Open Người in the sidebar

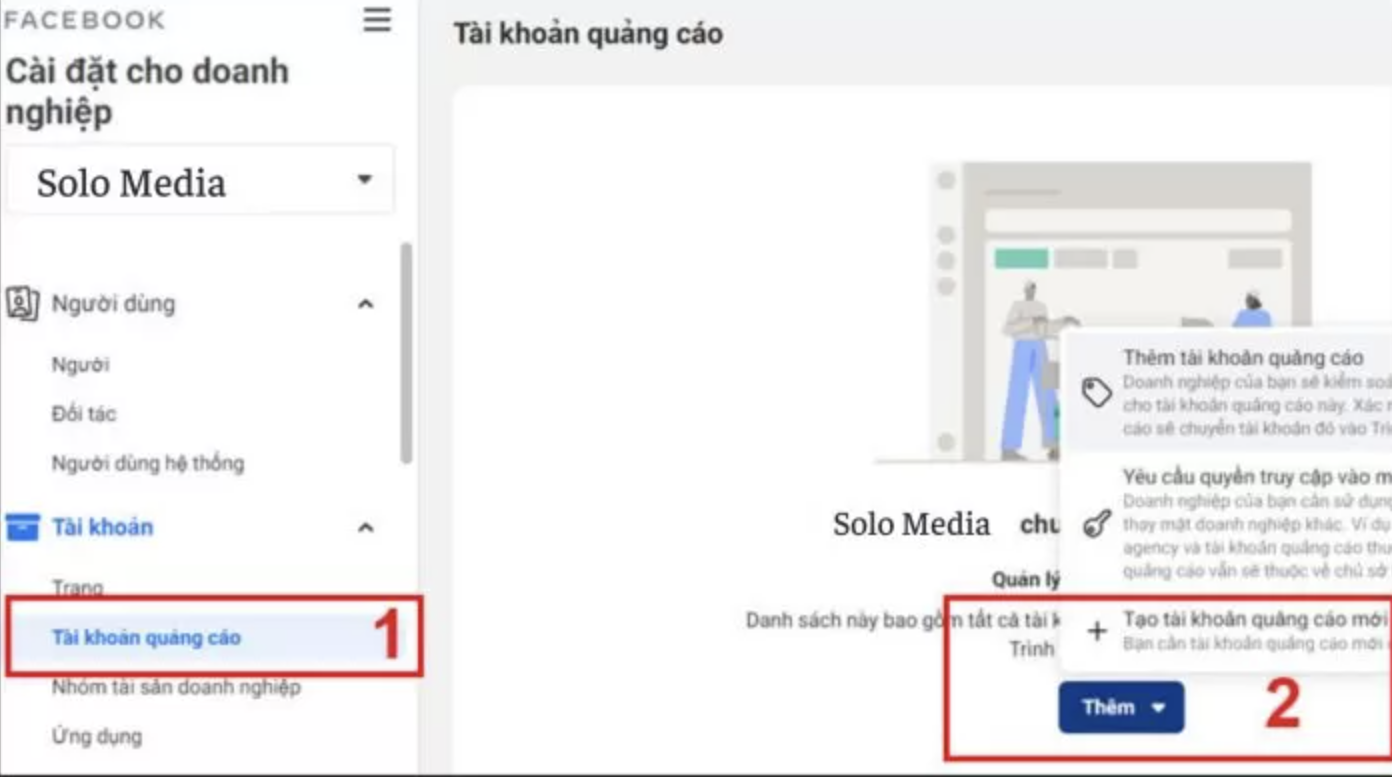(x=81, y=365)
